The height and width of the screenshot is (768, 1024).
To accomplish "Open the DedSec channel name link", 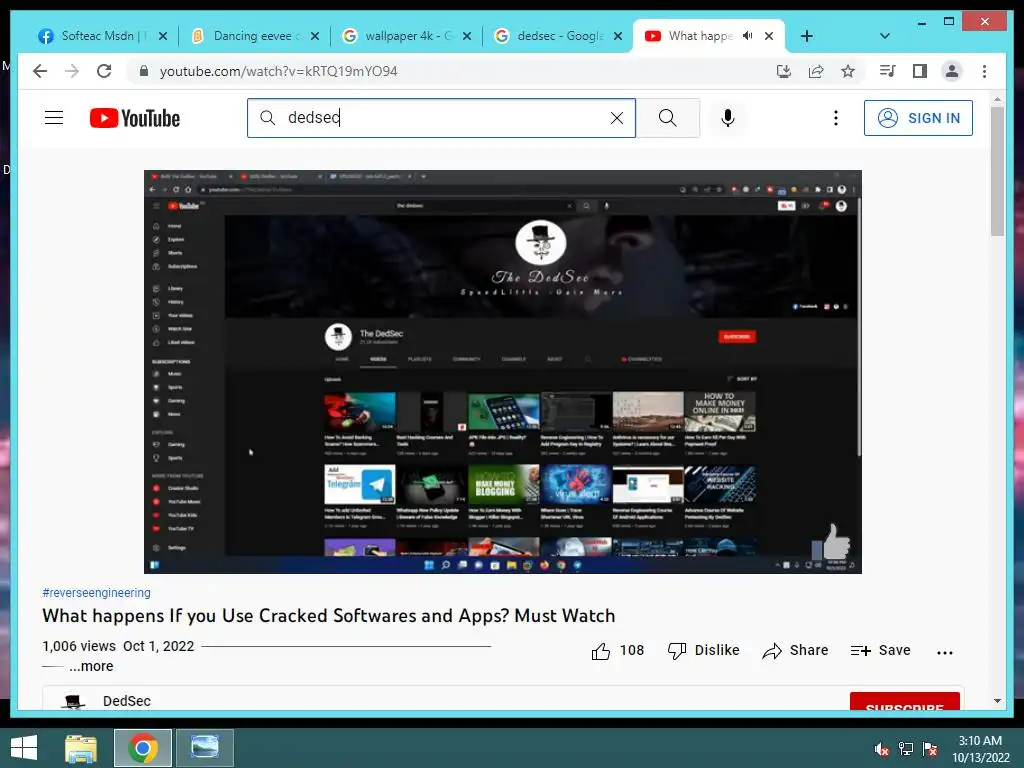I will [127, 701].
